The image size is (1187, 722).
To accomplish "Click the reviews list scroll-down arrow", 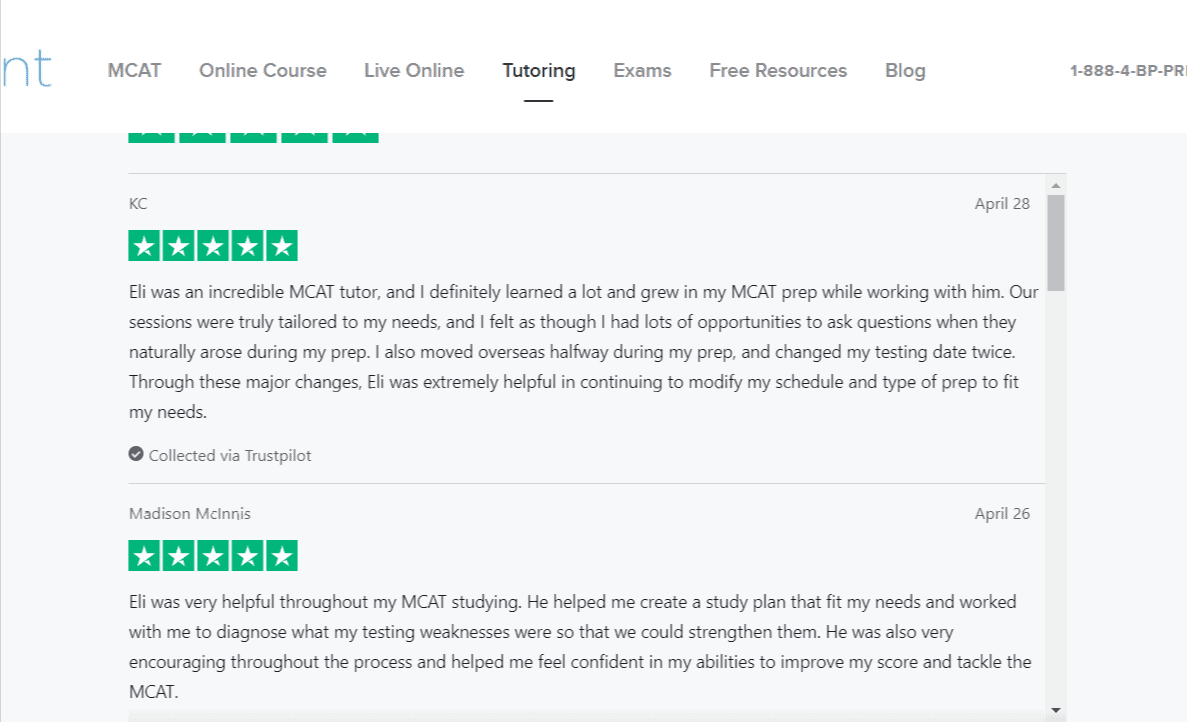I will point(1055,709).
